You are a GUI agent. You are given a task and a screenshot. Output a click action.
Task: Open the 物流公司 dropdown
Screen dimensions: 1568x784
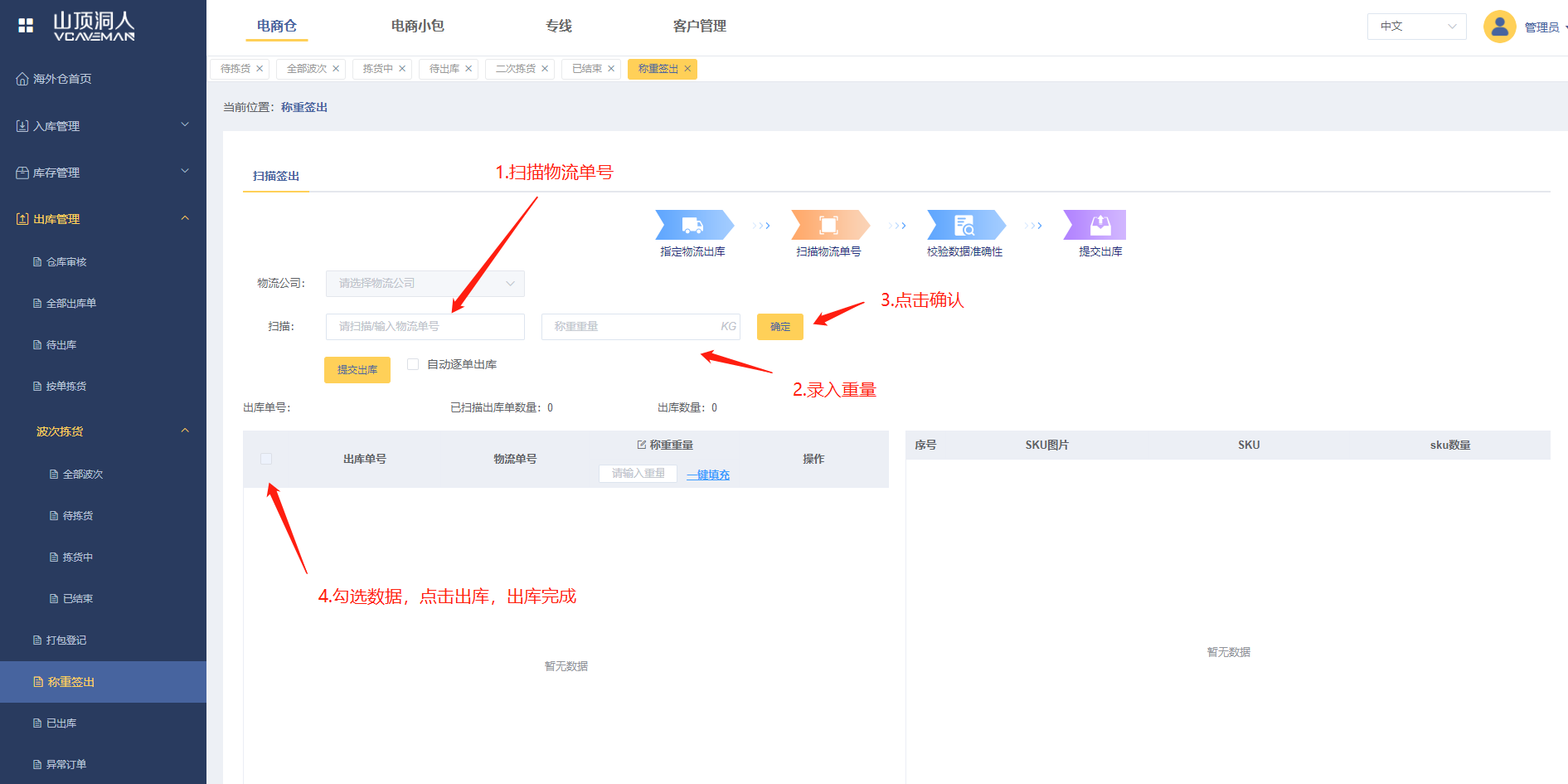425,284
